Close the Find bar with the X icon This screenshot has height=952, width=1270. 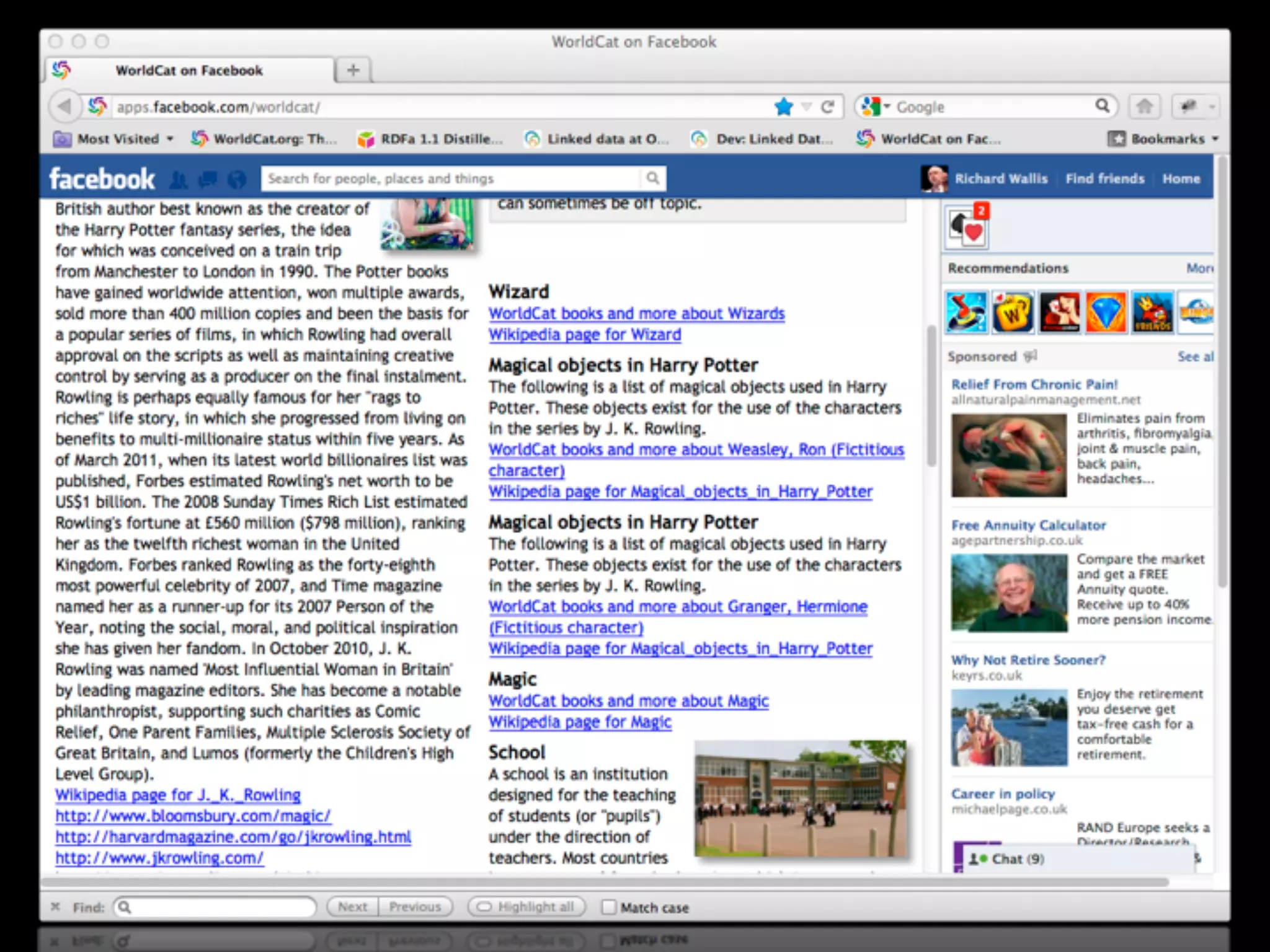(x=56, y=907)
